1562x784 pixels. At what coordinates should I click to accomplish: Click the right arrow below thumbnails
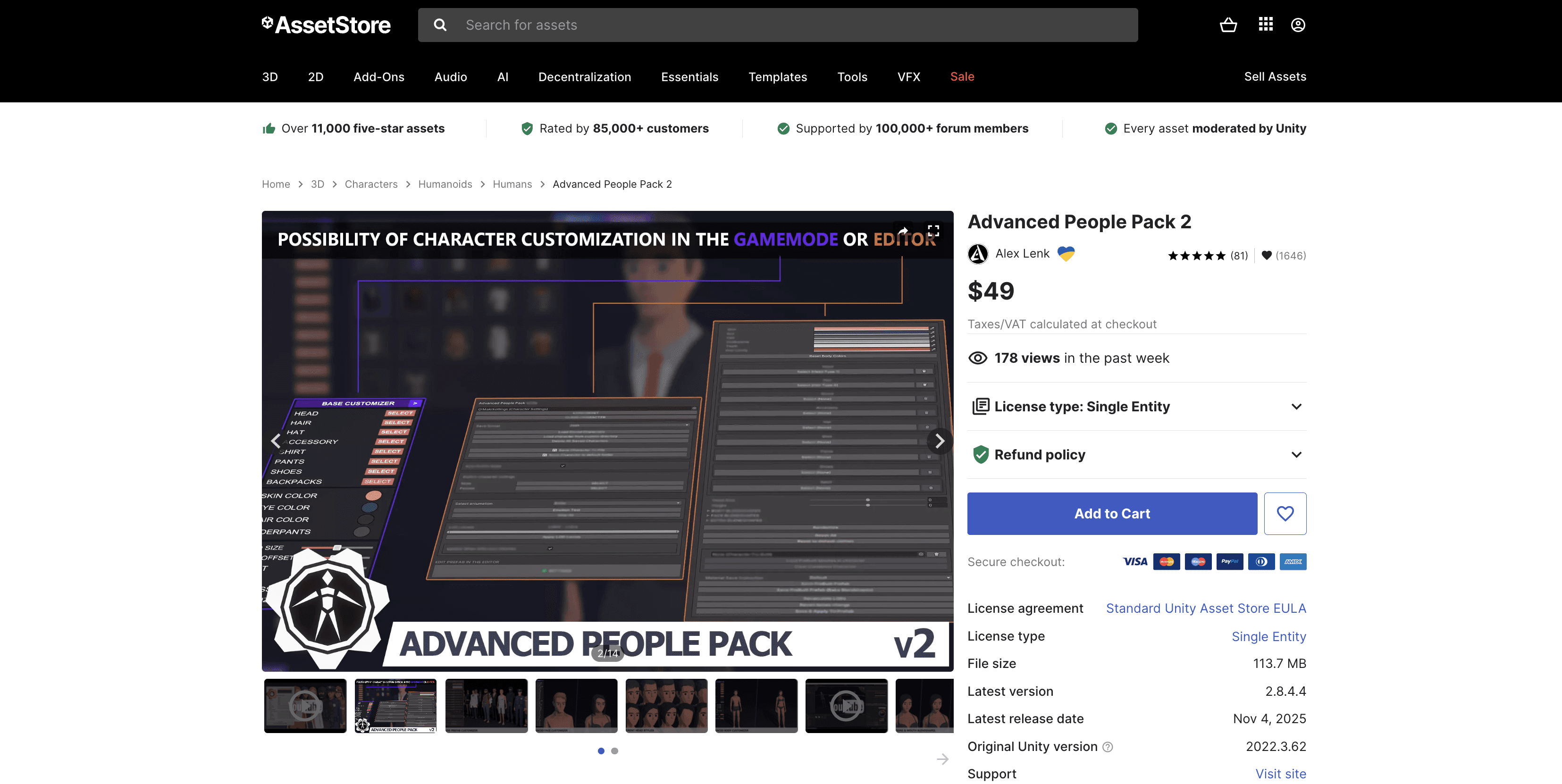click(942, 759)
